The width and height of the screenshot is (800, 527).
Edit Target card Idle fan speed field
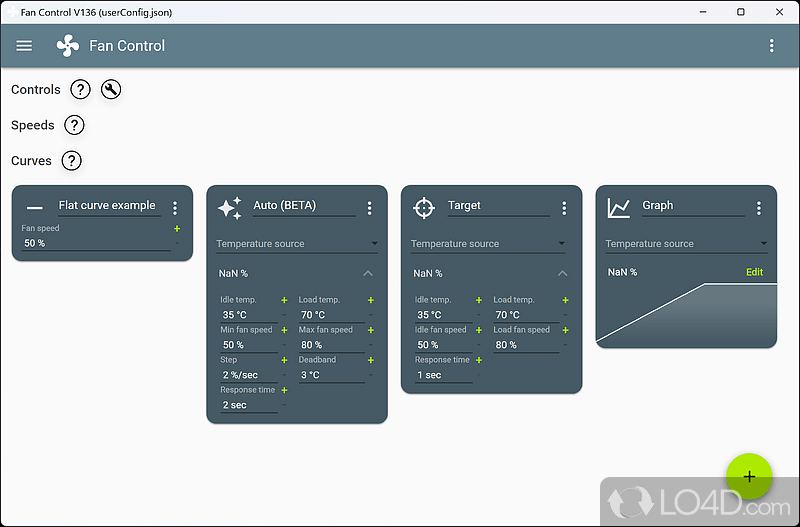click(443, 345)
